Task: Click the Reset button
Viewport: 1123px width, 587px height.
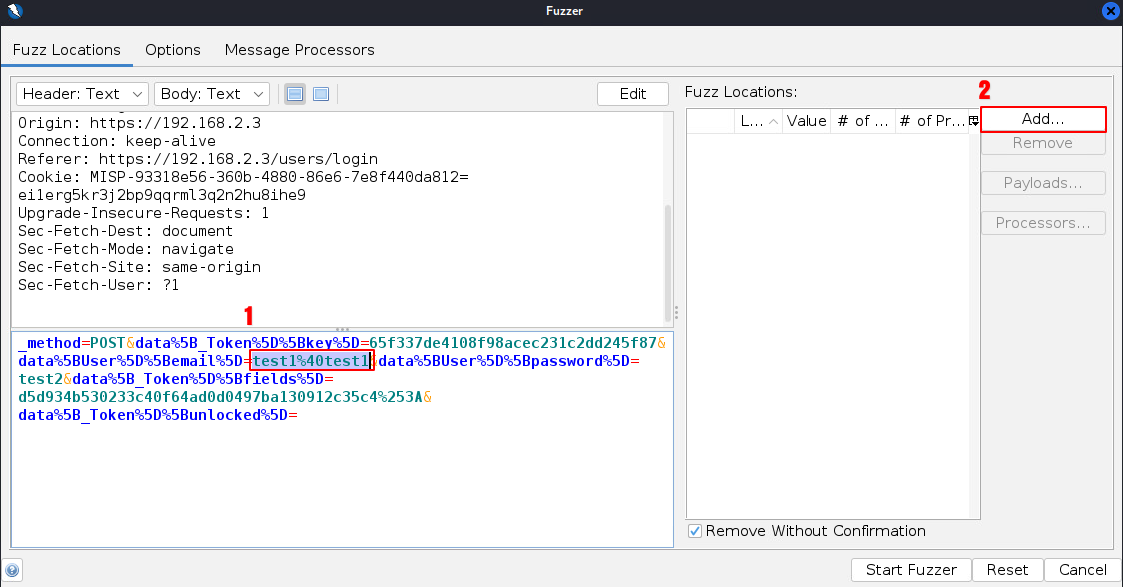Action: click(1006, 570)
